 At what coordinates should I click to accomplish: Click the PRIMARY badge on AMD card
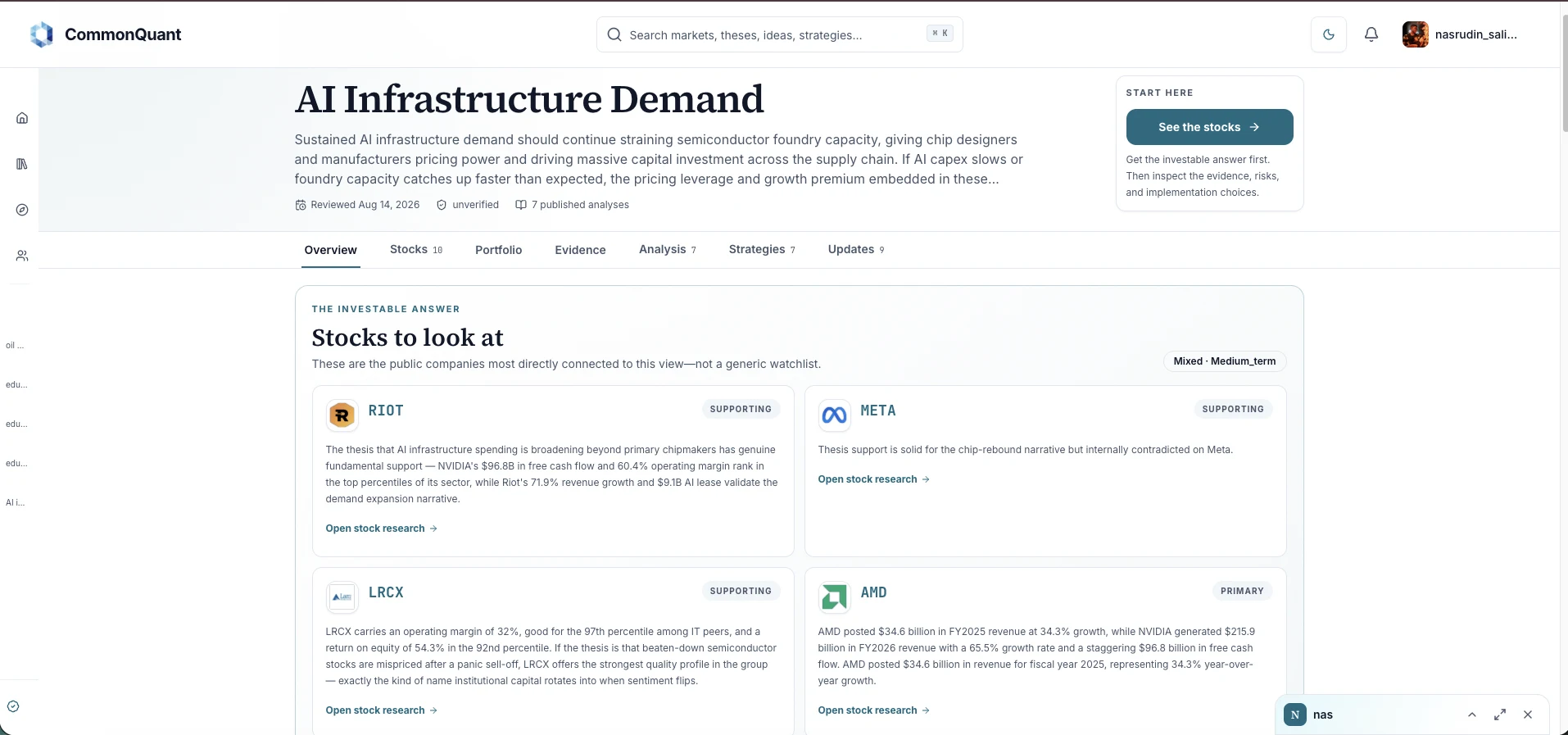click(1242, 591)
